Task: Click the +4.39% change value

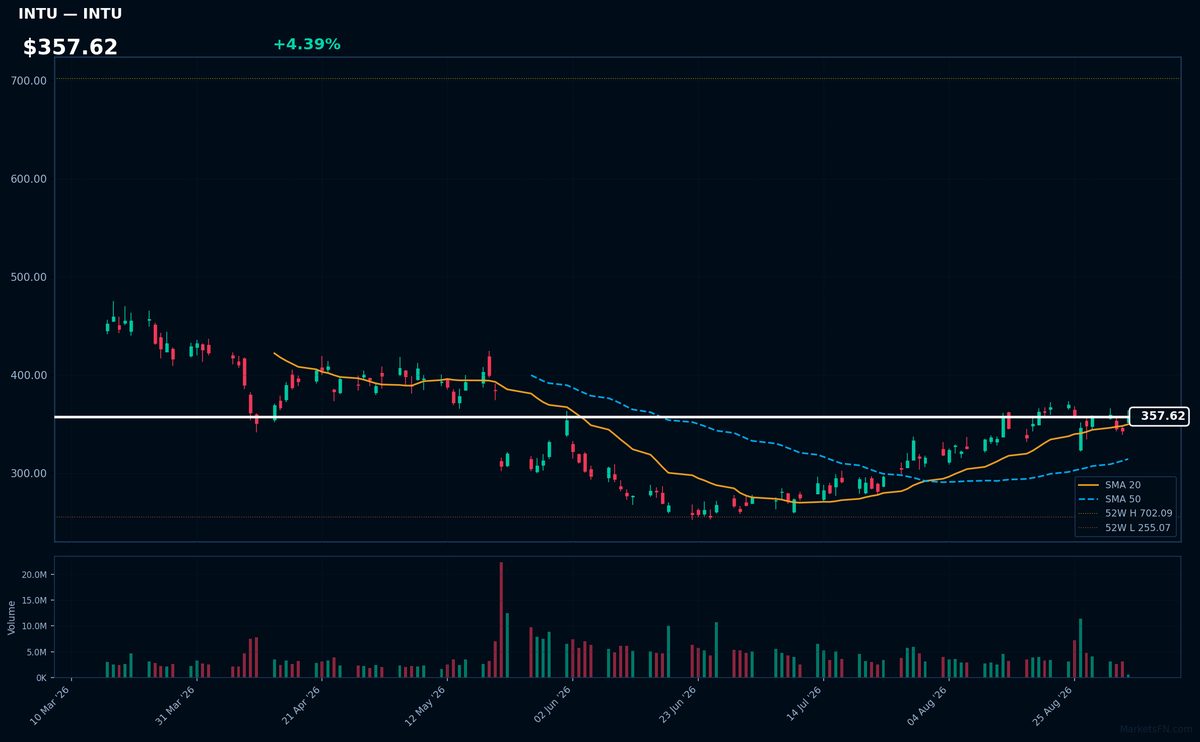Action: coord(306,44)
